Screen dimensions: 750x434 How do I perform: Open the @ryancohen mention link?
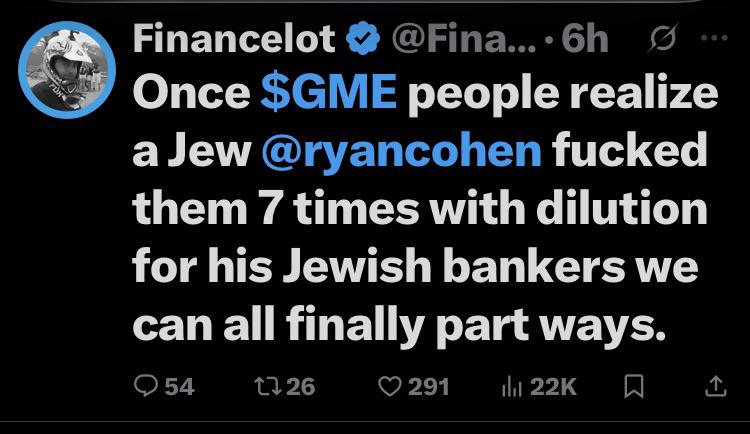click(x=400, y=152)
